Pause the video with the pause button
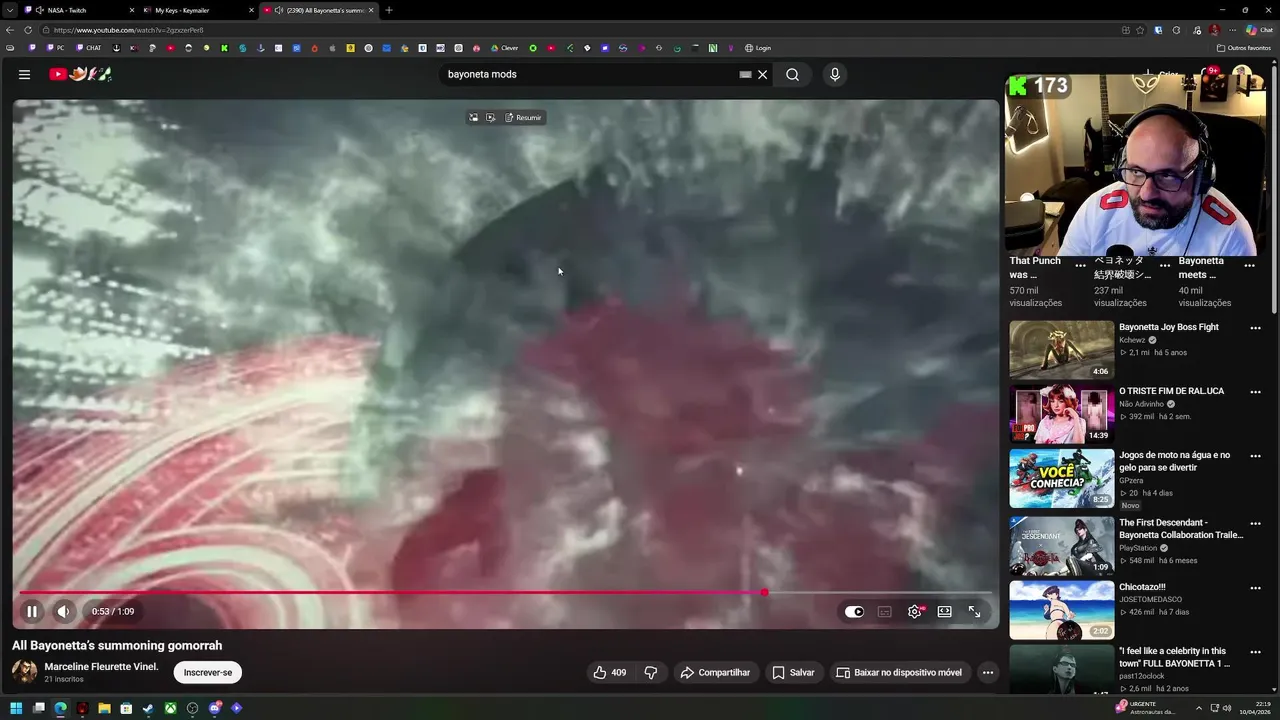Image resolution: width=1280 pixels, height=720 pixels. (x=32, y=611)
